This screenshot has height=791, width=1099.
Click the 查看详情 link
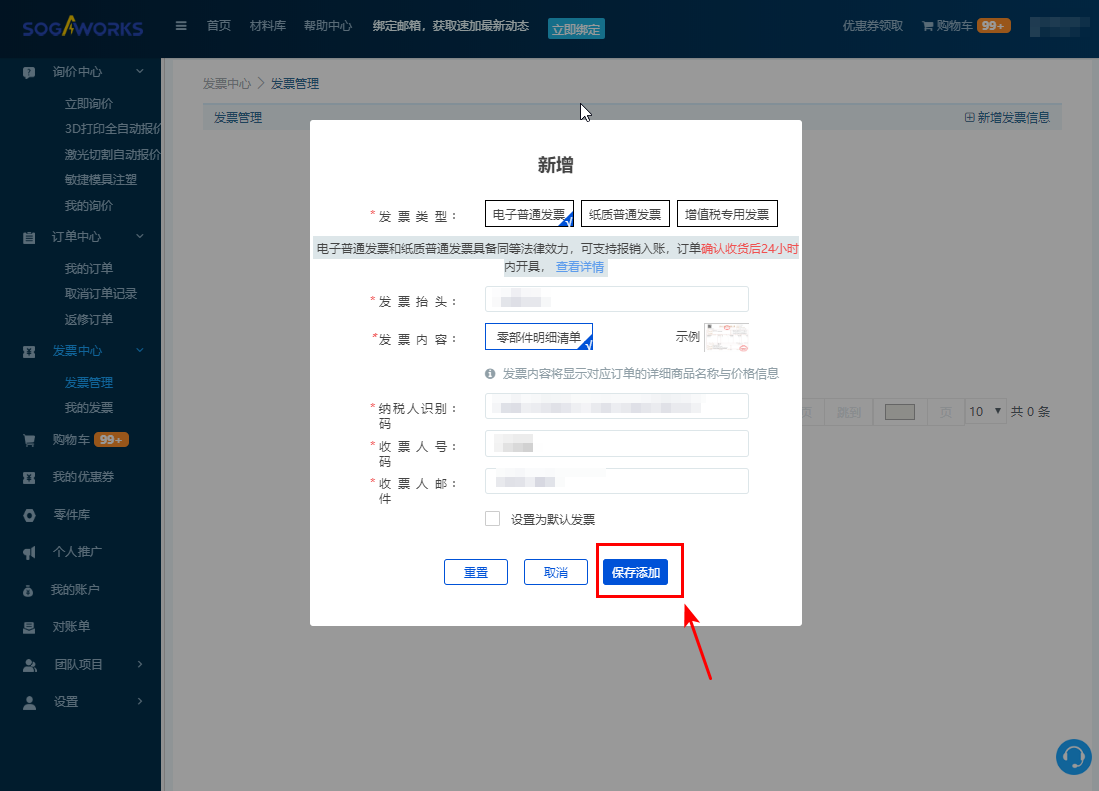click(x=580, y=267)
